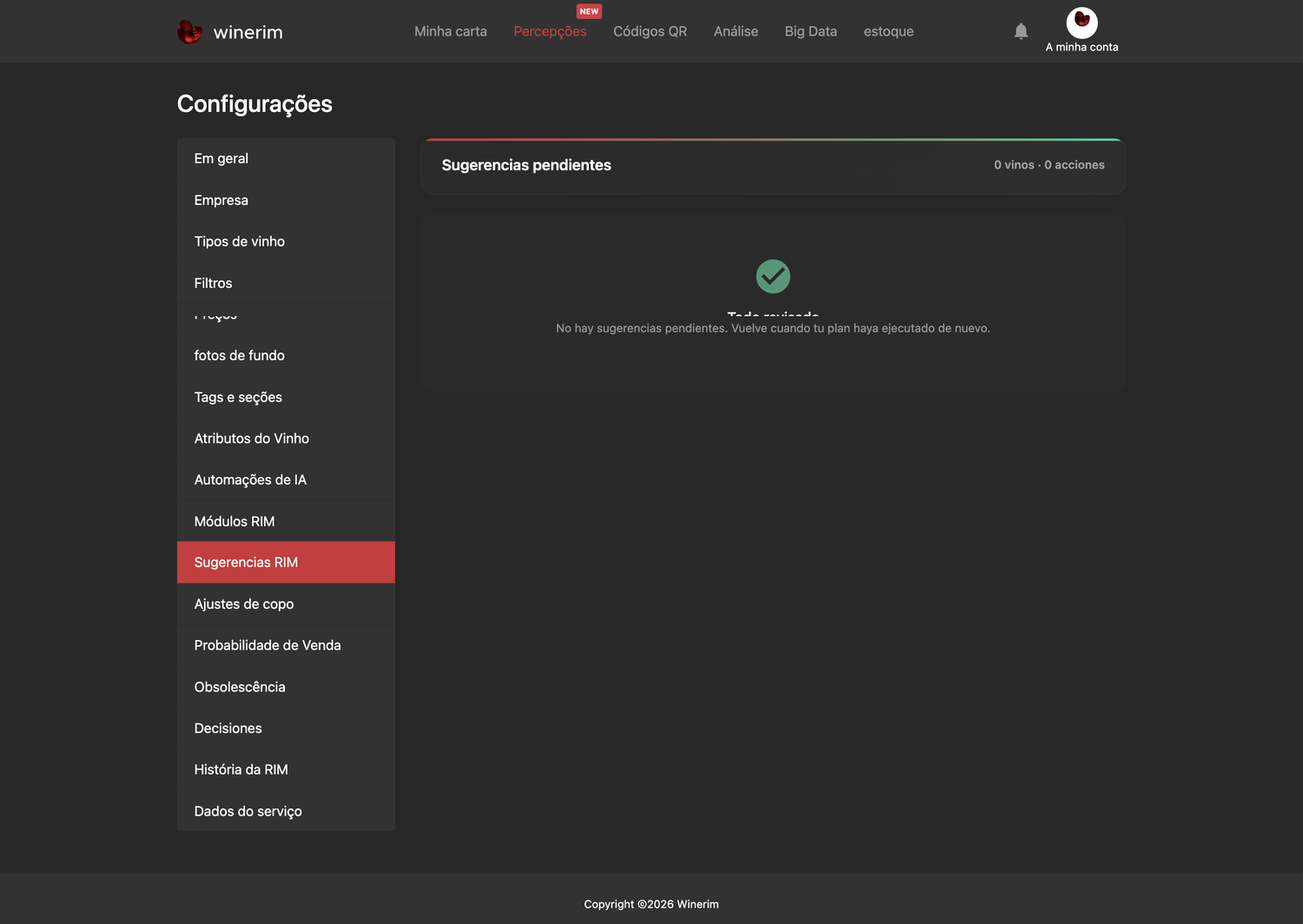1303x924 pixels.
Task: Open Probabilidade de Venda settings
Action: tap(286, 645)
